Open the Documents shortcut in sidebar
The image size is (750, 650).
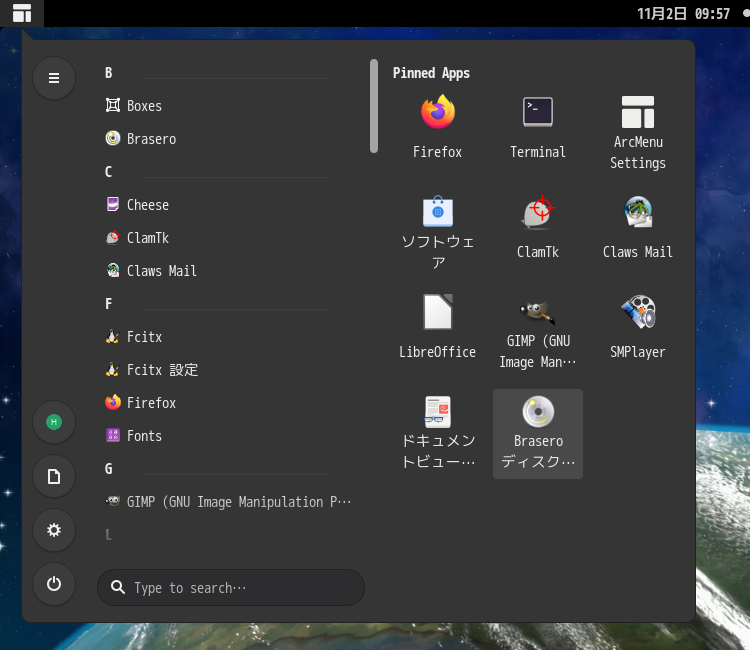pyautogui.click(x=54, y=476)
